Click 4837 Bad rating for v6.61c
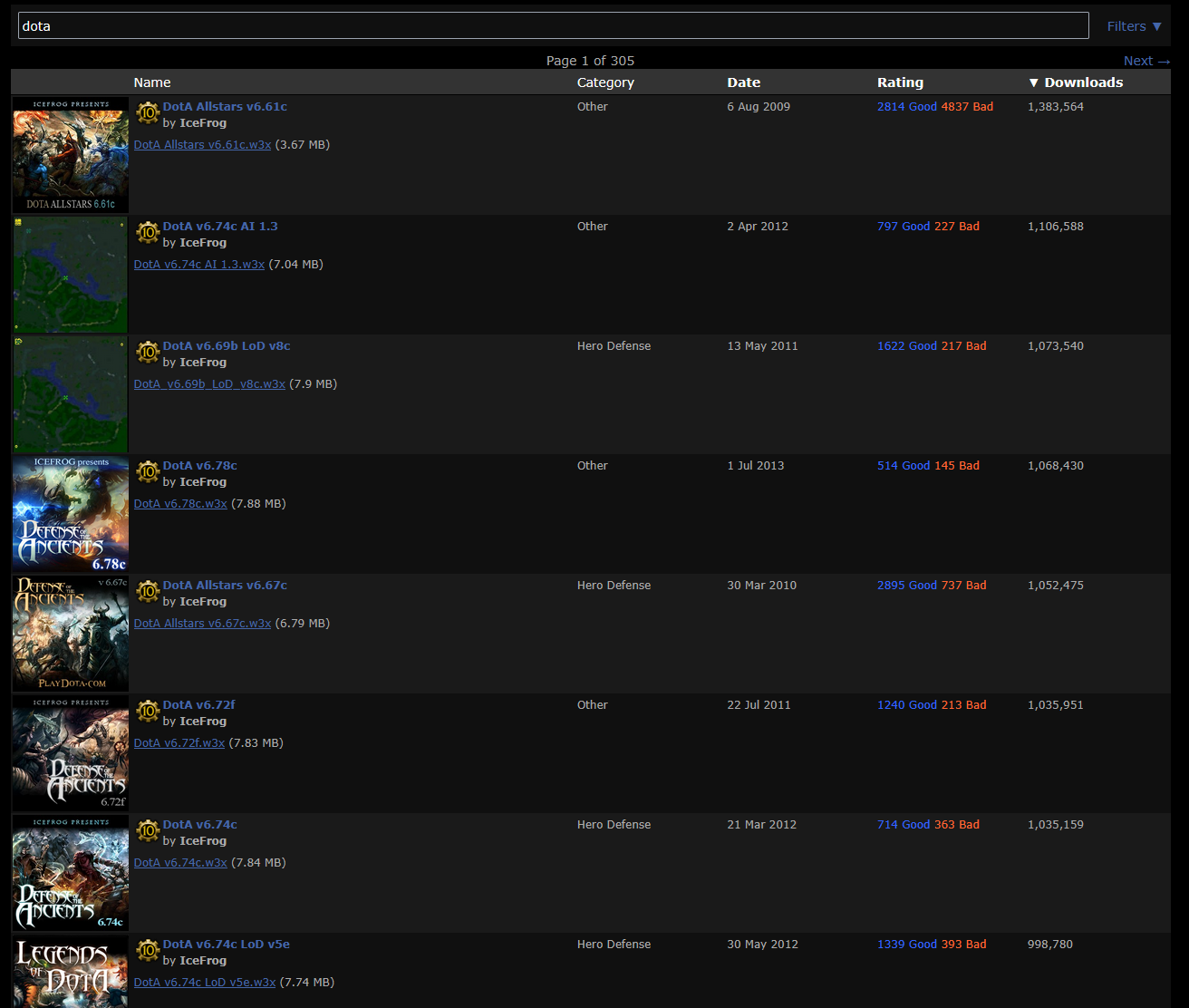Viewport: 1189px width, 1008px height. coord(967,106)
